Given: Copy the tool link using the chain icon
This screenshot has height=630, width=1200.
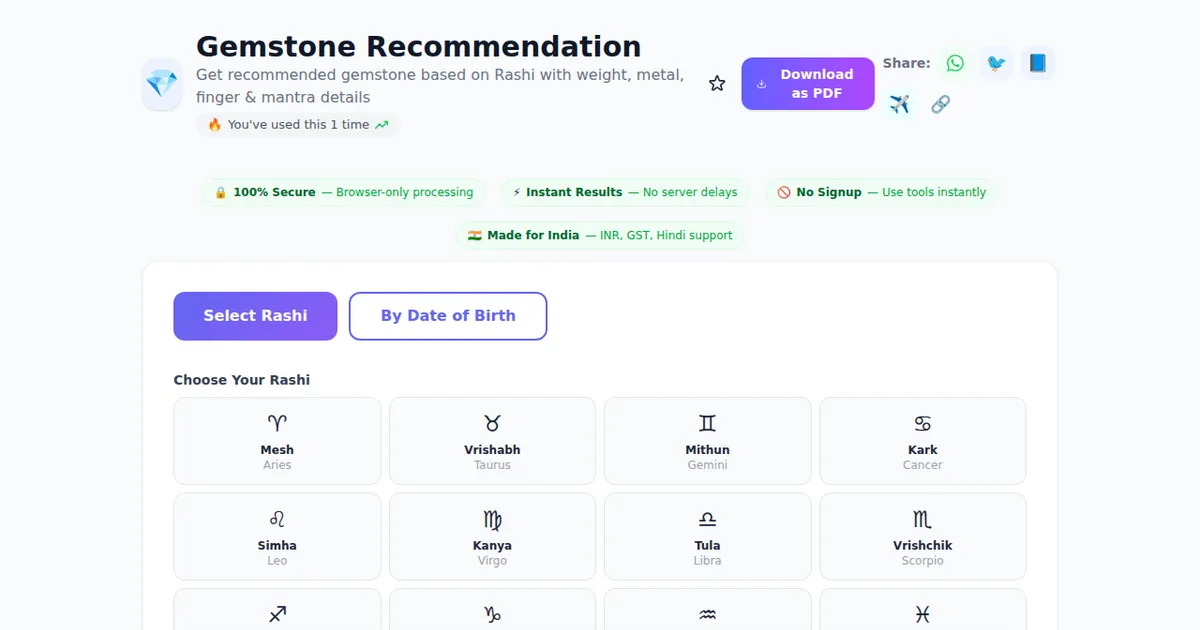Looking at the screenshot, I should click(x=940, y=103).
